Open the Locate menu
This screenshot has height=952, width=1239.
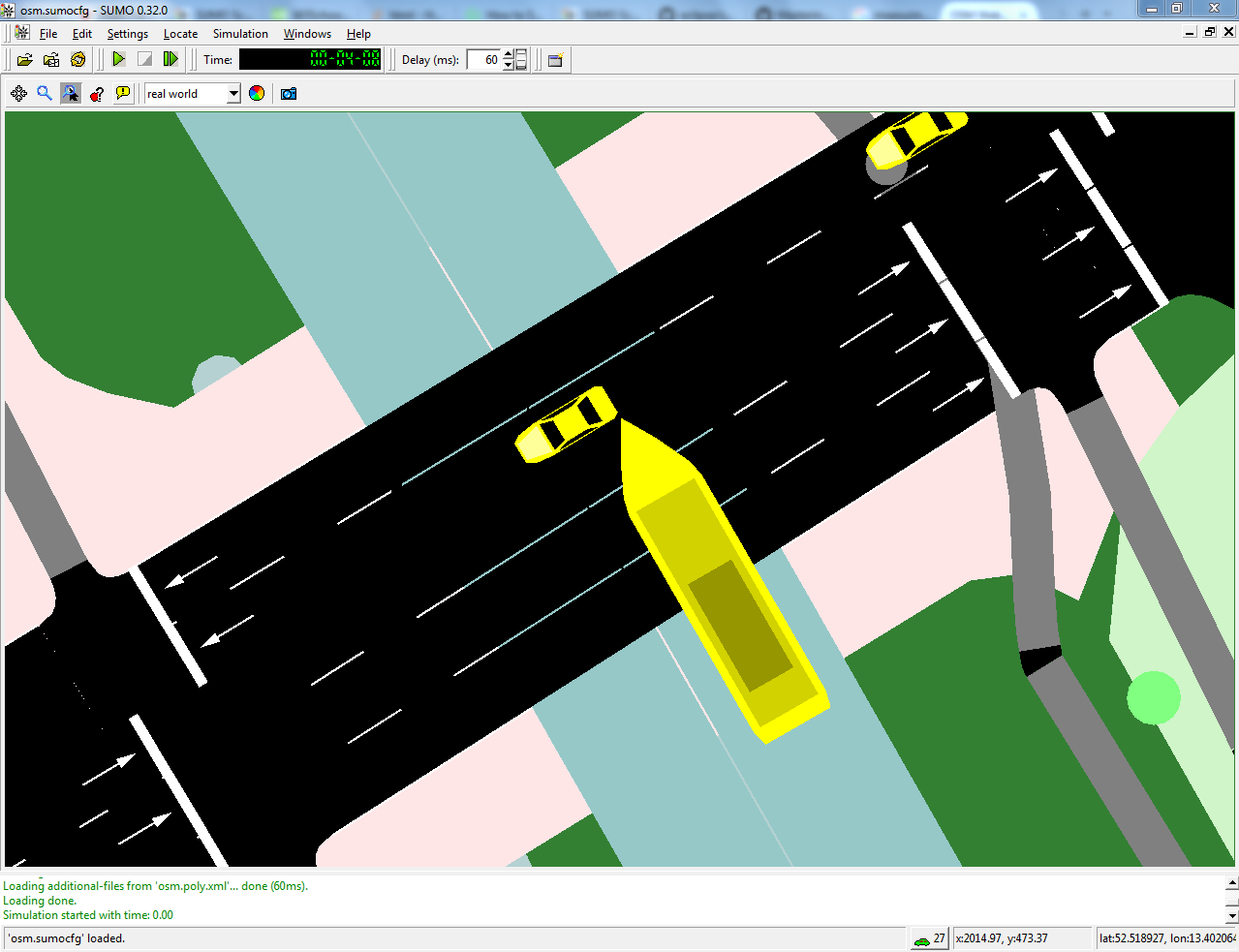point(180,34)
